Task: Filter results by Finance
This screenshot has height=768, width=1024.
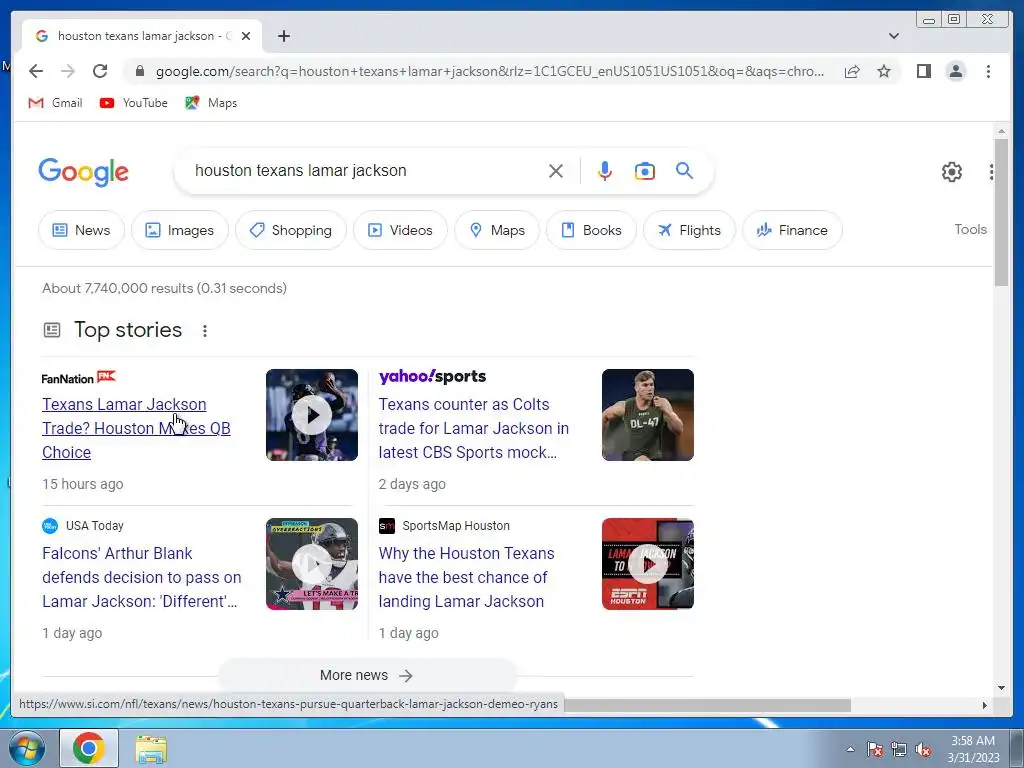Action: tap(792, 230)
